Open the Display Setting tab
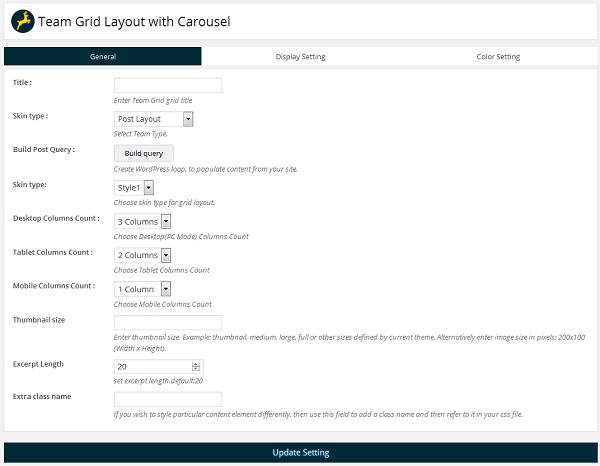The height and width of the screenshot is (466, 600). (300, 57)
